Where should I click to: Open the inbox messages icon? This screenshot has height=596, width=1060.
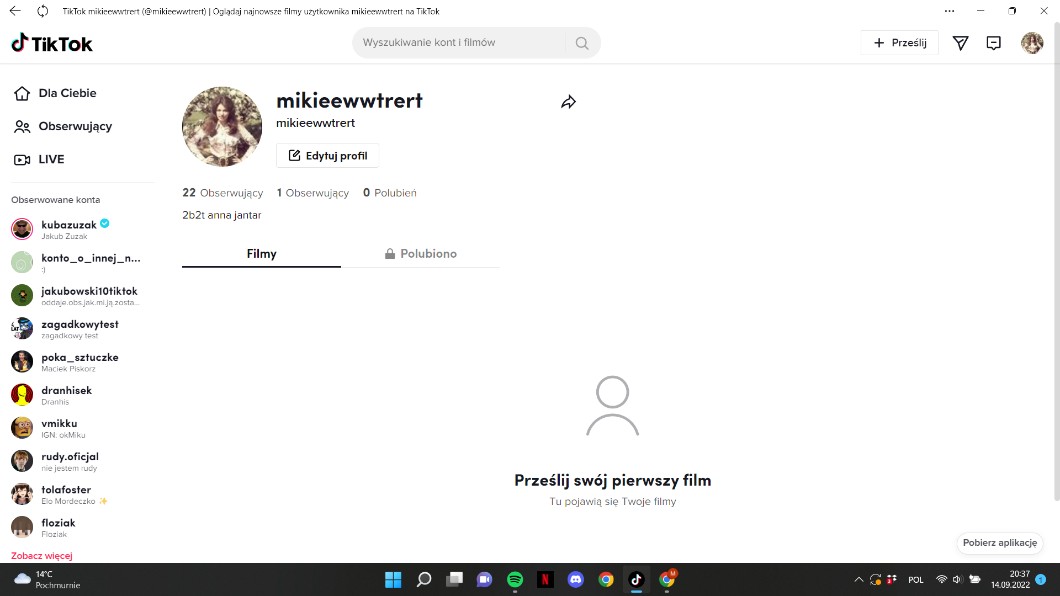coord(993,43)
